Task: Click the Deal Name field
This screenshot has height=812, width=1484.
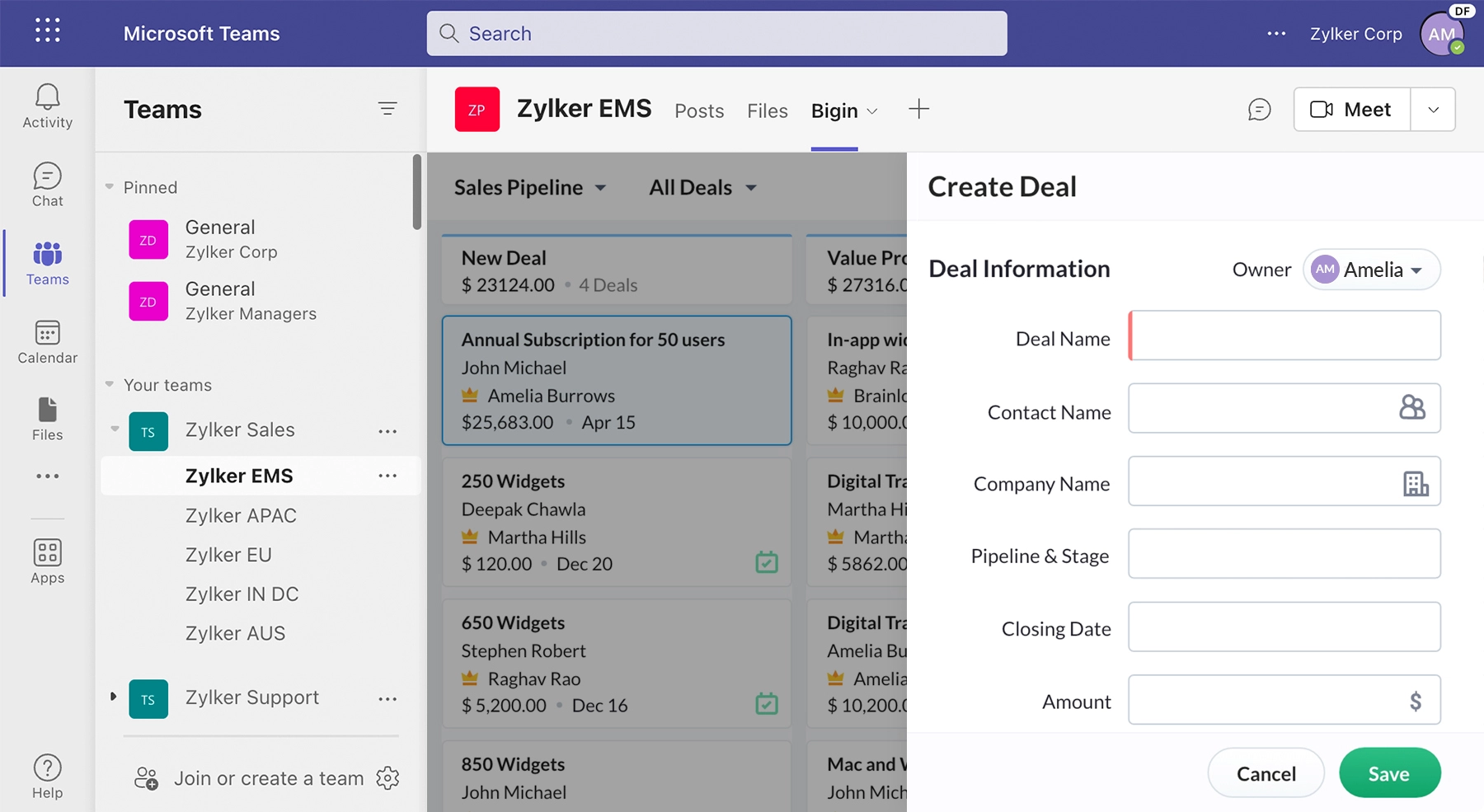Action: (1284, 336)
